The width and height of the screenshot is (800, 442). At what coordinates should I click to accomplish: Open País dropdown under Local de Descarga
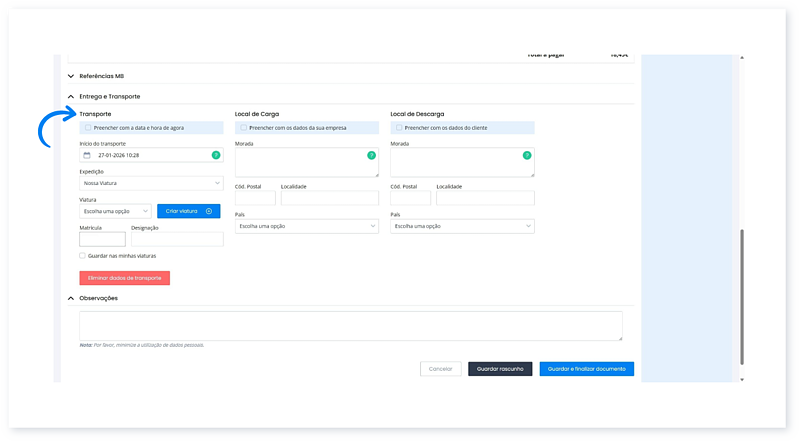[462, 226]
